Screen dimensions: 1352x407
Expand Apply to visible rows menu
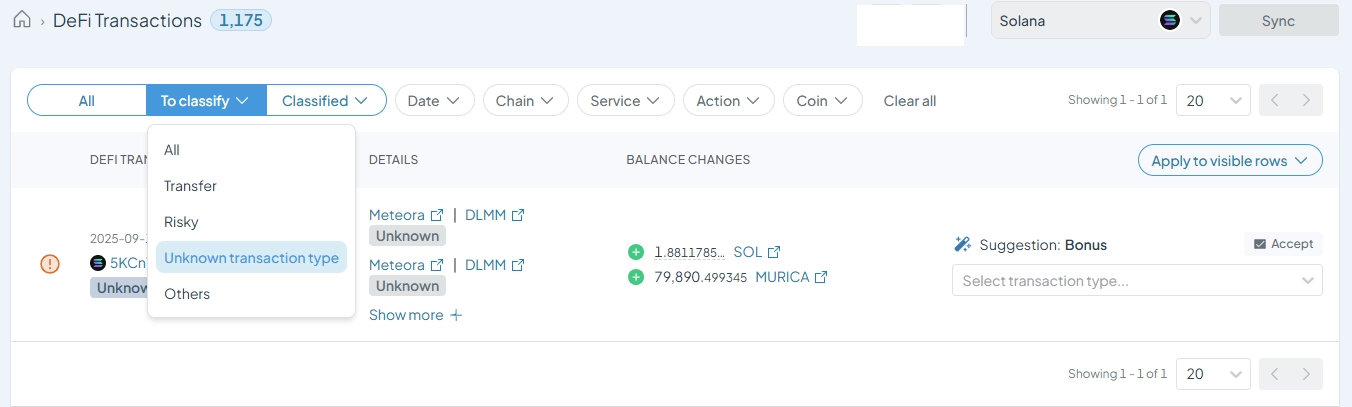pos(1230,160)
